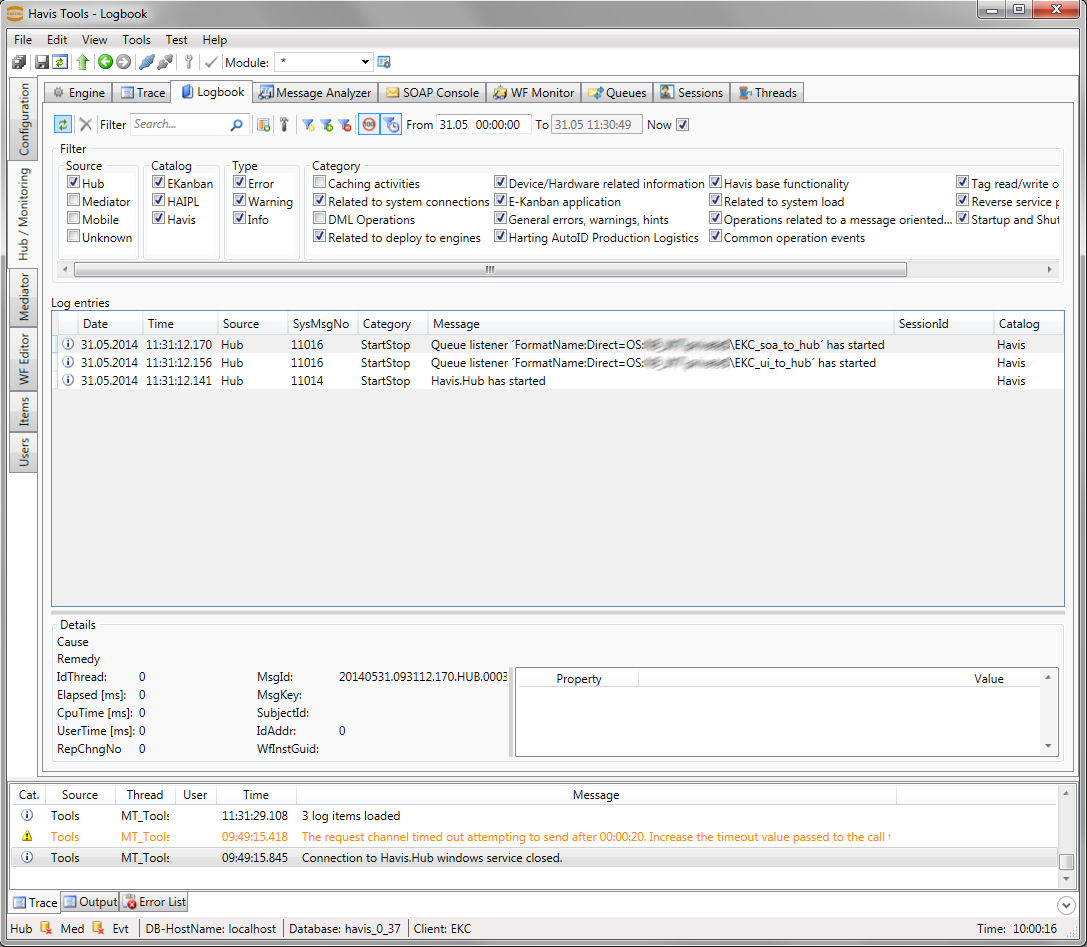Uncheck the Warning type checkbox
This screenshot has height=947, width=1087.
coord(240,201)
